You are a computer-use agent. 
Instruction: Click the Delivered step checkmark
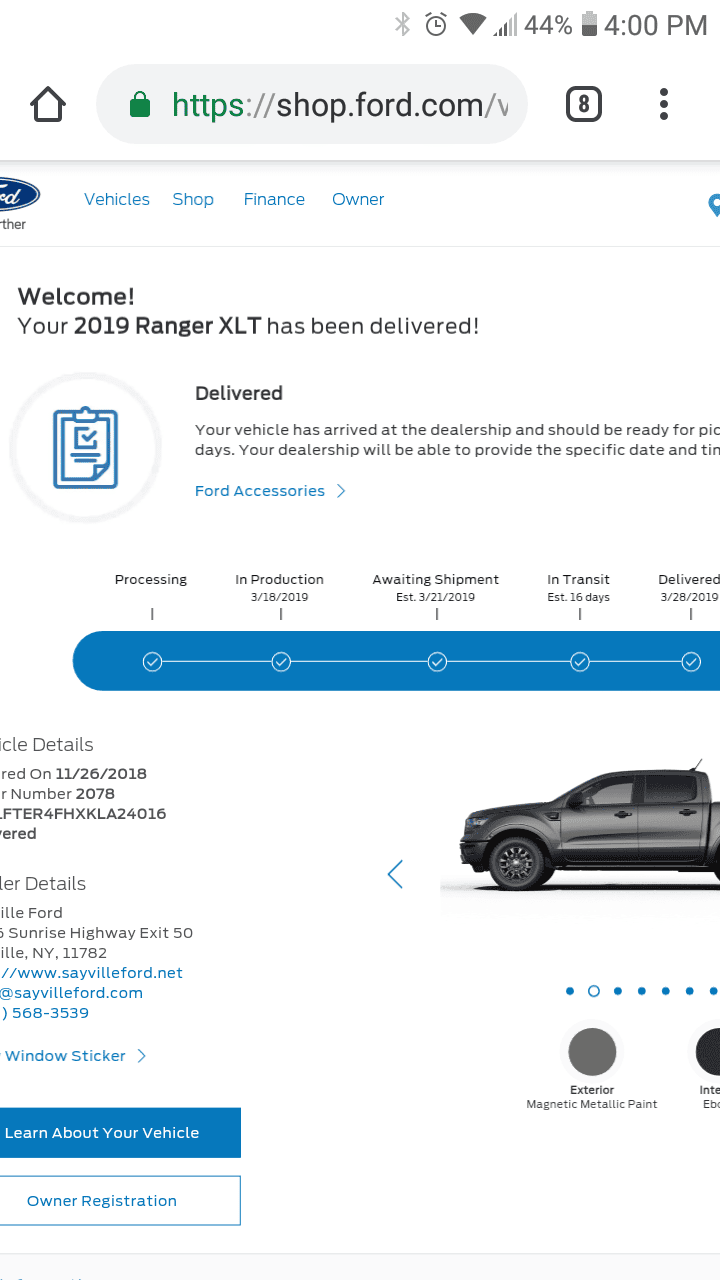691,661
